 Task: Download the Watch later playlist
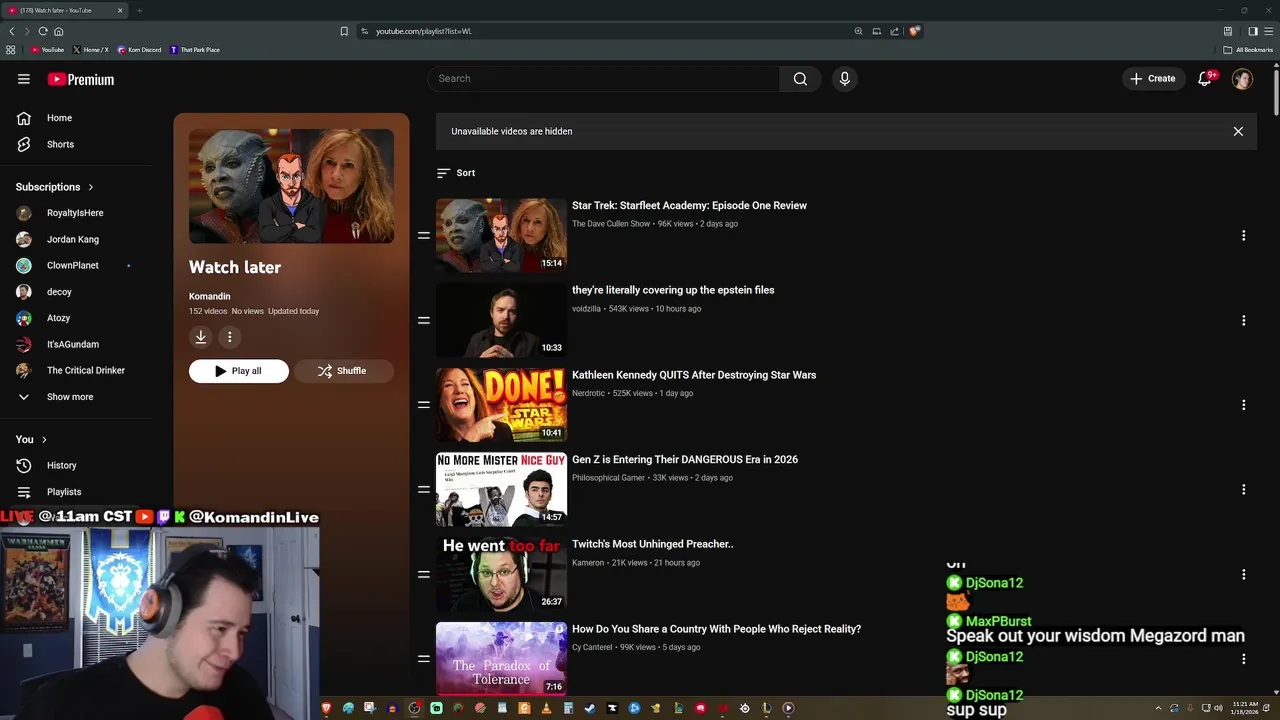pos(201,338)
